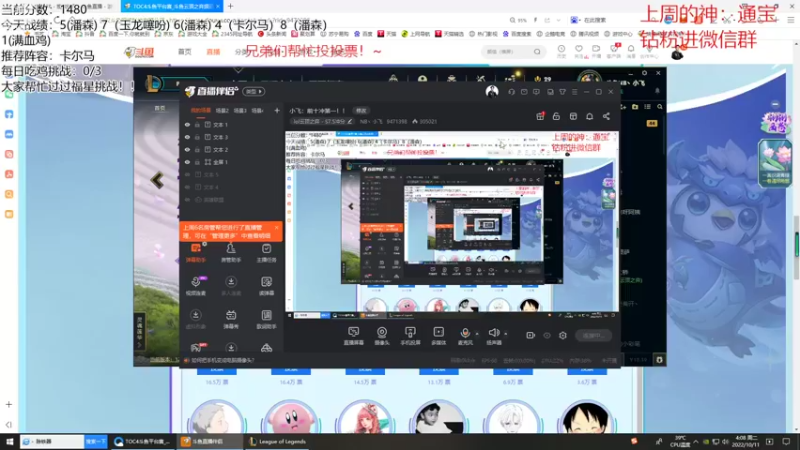Open 视频连麦 tool
This screenshot has height=450, width=800.
click(x=196, y=286)
